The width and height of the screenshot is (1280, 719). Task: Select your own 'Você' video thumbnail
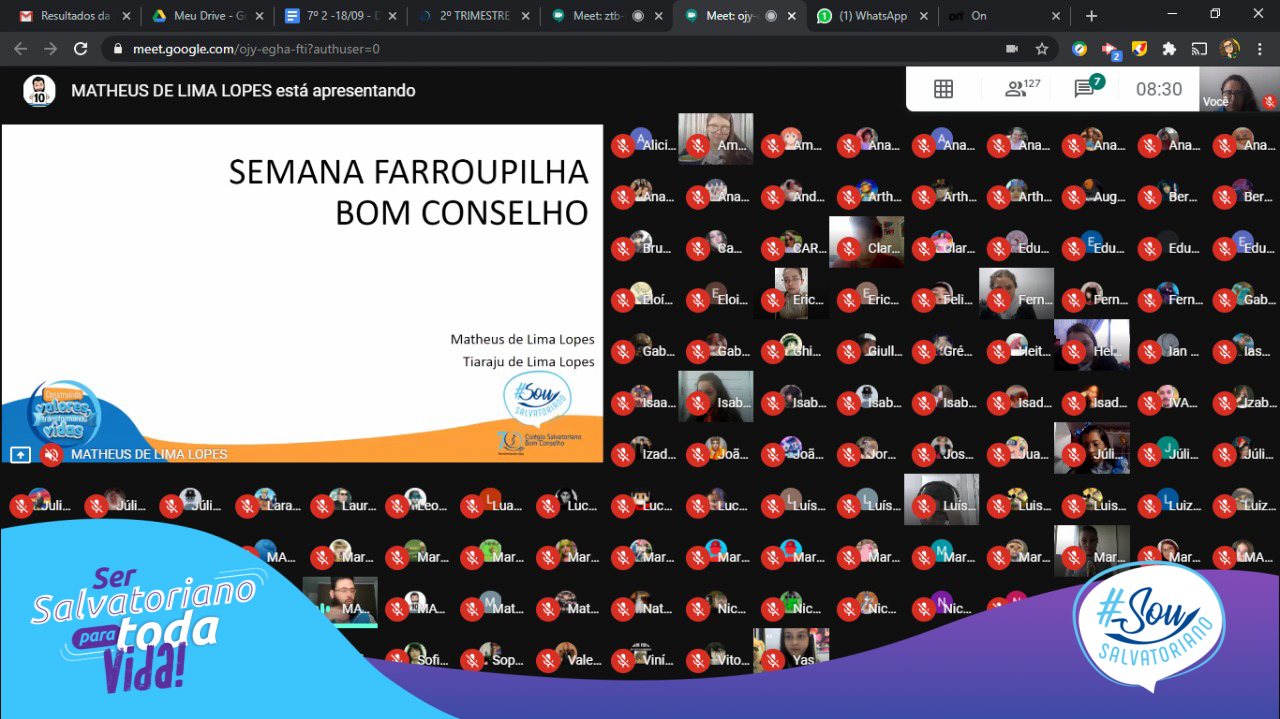[1240, 89]
